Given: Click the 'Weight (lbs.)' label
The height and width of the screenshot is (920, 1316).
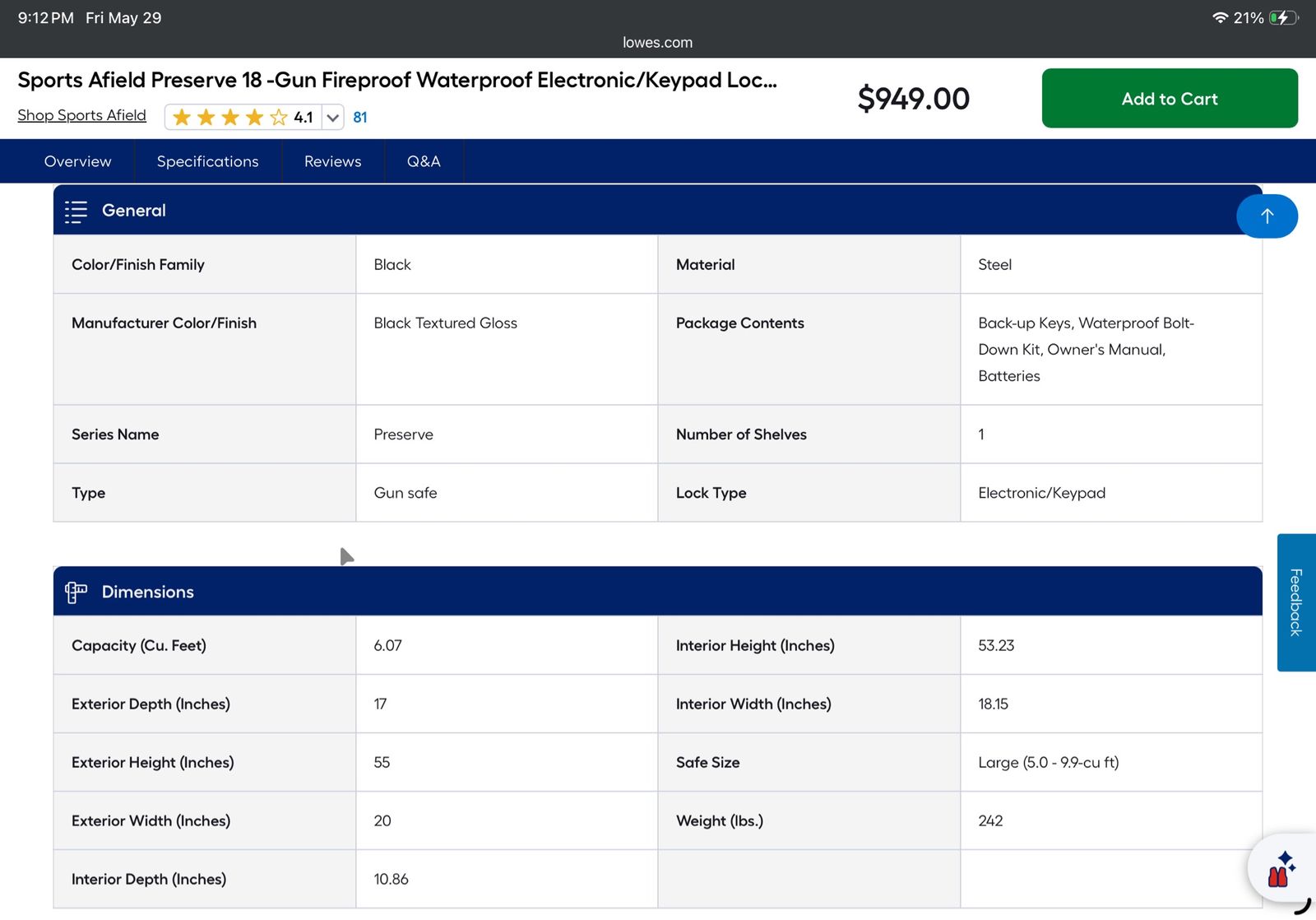Looking at the screenshot, I should pos(720,821).
